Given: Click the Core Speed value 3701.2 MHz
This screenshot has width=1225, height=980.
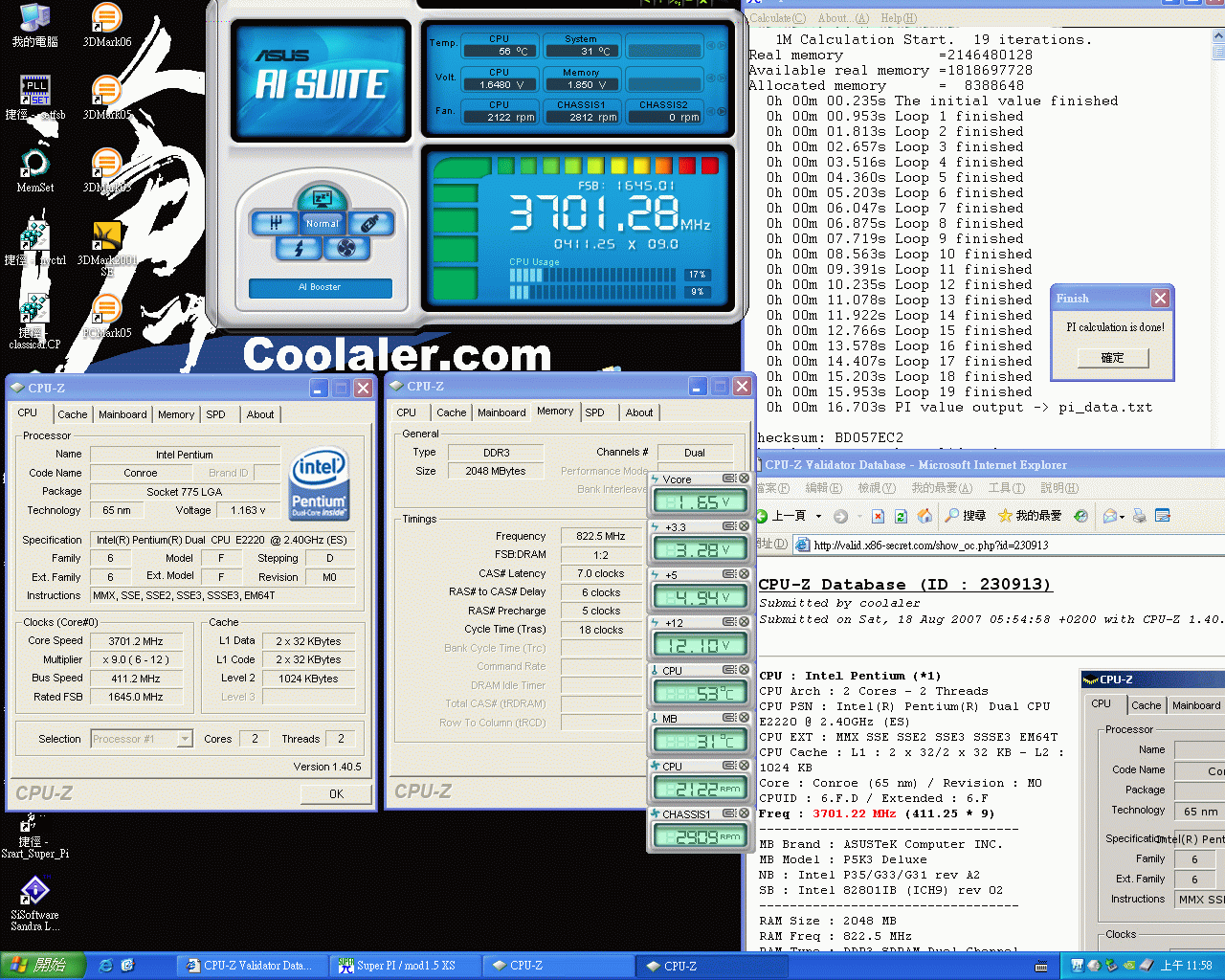Looking at the screenshot, I should tap(135, 641).
